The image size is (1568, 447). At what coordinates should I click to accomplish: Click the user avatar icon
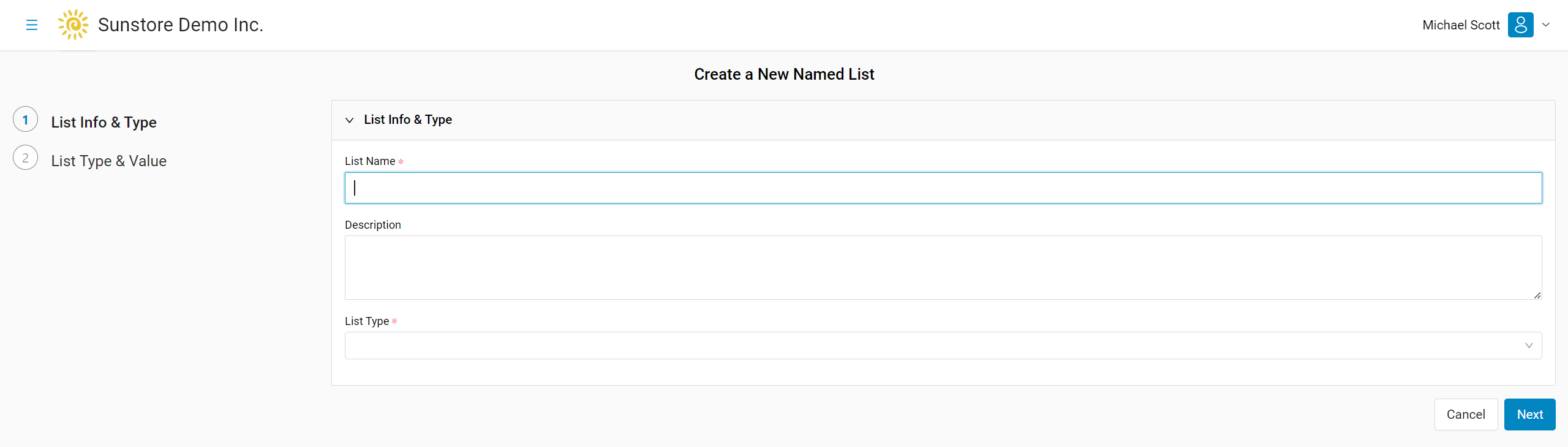[1520, 25]
